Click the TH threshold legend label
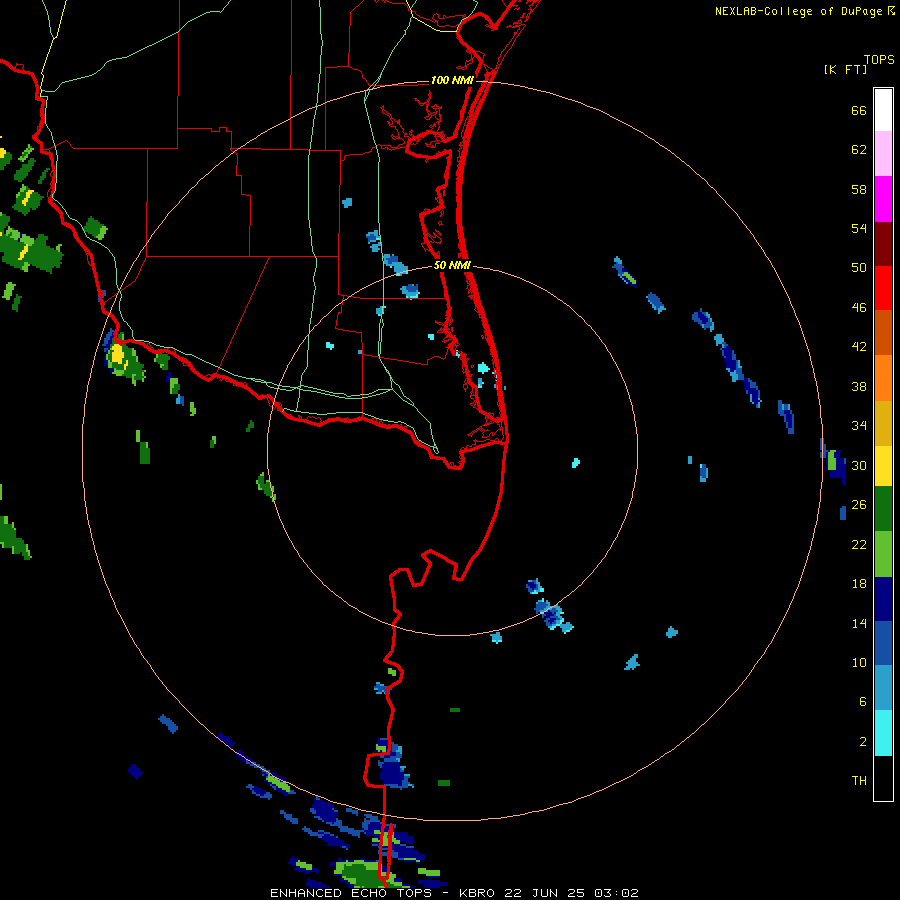Image resolution: width=900 pixels, height=900 pixels. click(x=859, y=781)
